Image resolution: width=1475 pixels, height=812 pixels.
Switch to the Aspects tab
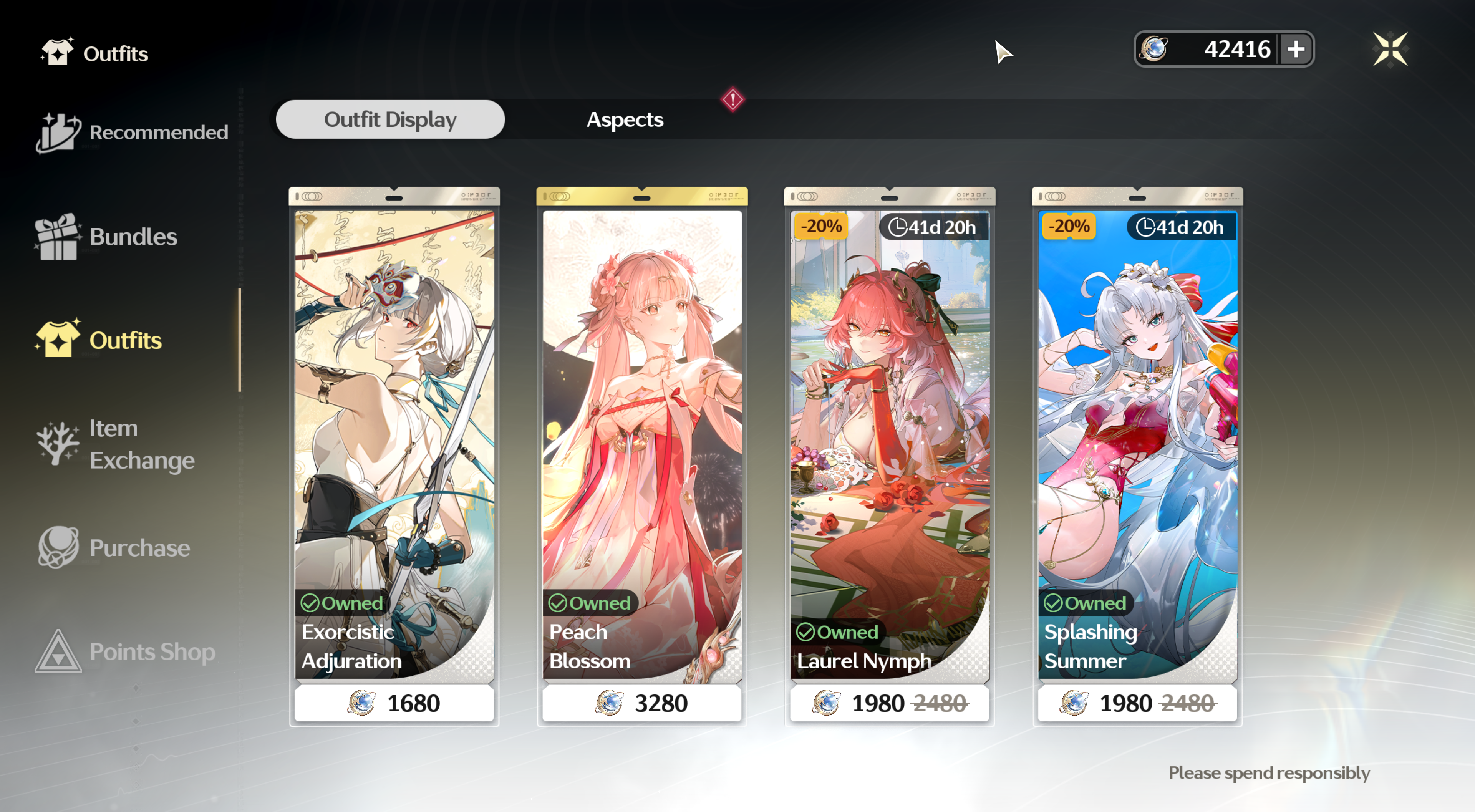[625, 120]
